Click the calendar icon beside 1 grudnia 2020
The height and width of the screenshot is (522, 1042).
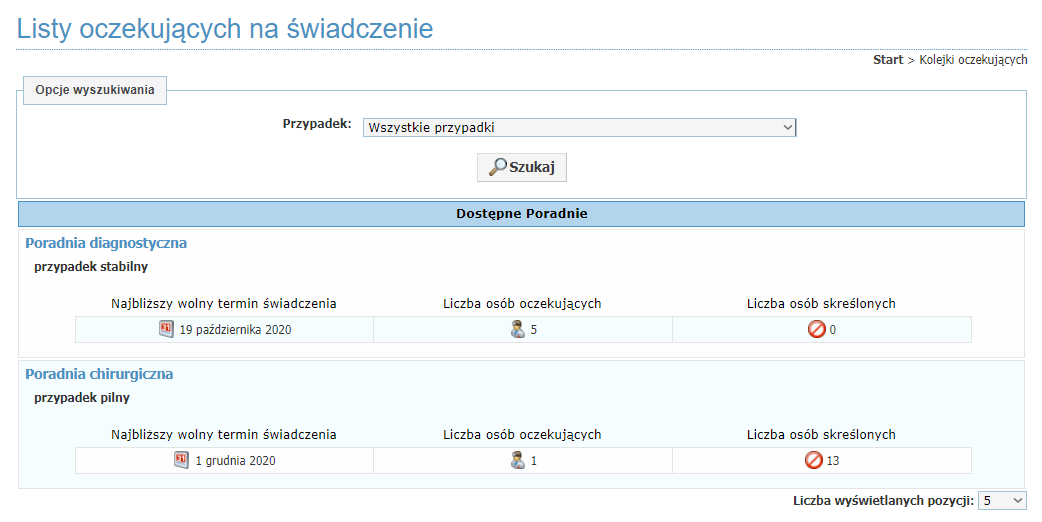tap(182, 460)
